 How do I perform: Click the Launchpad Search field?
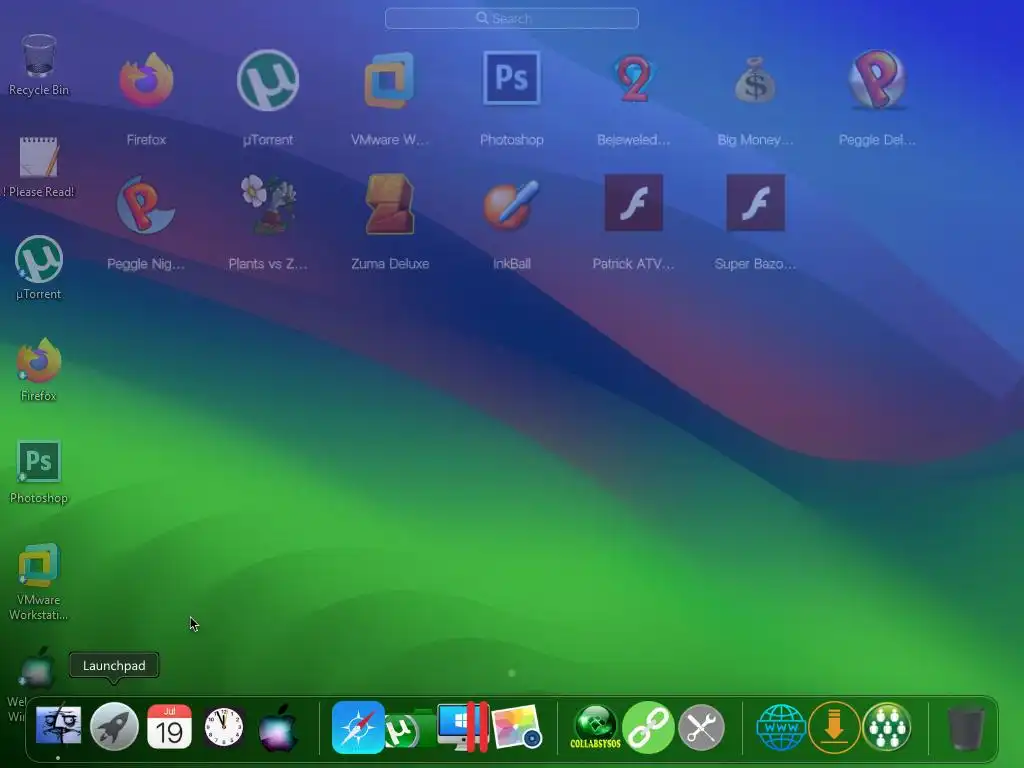coord(511,18)
